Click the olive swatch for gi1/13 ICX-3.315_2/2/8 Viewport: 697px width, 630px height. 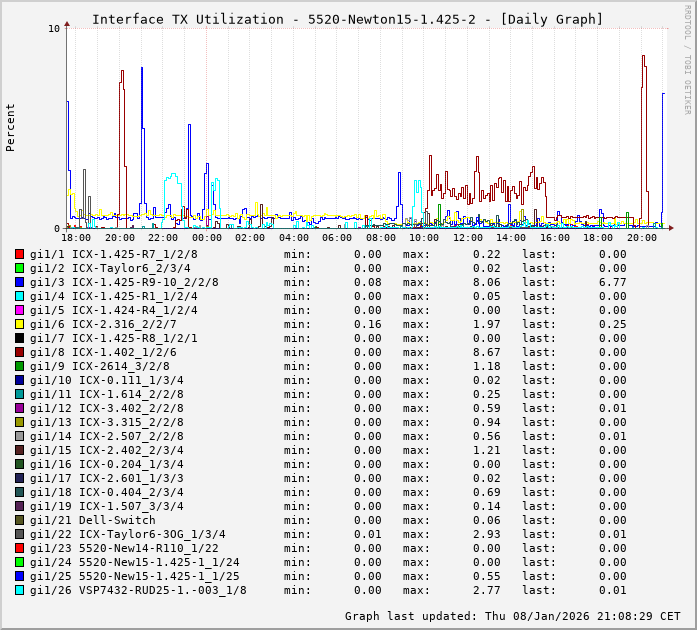pyautogui.click(x=19, y=422)
